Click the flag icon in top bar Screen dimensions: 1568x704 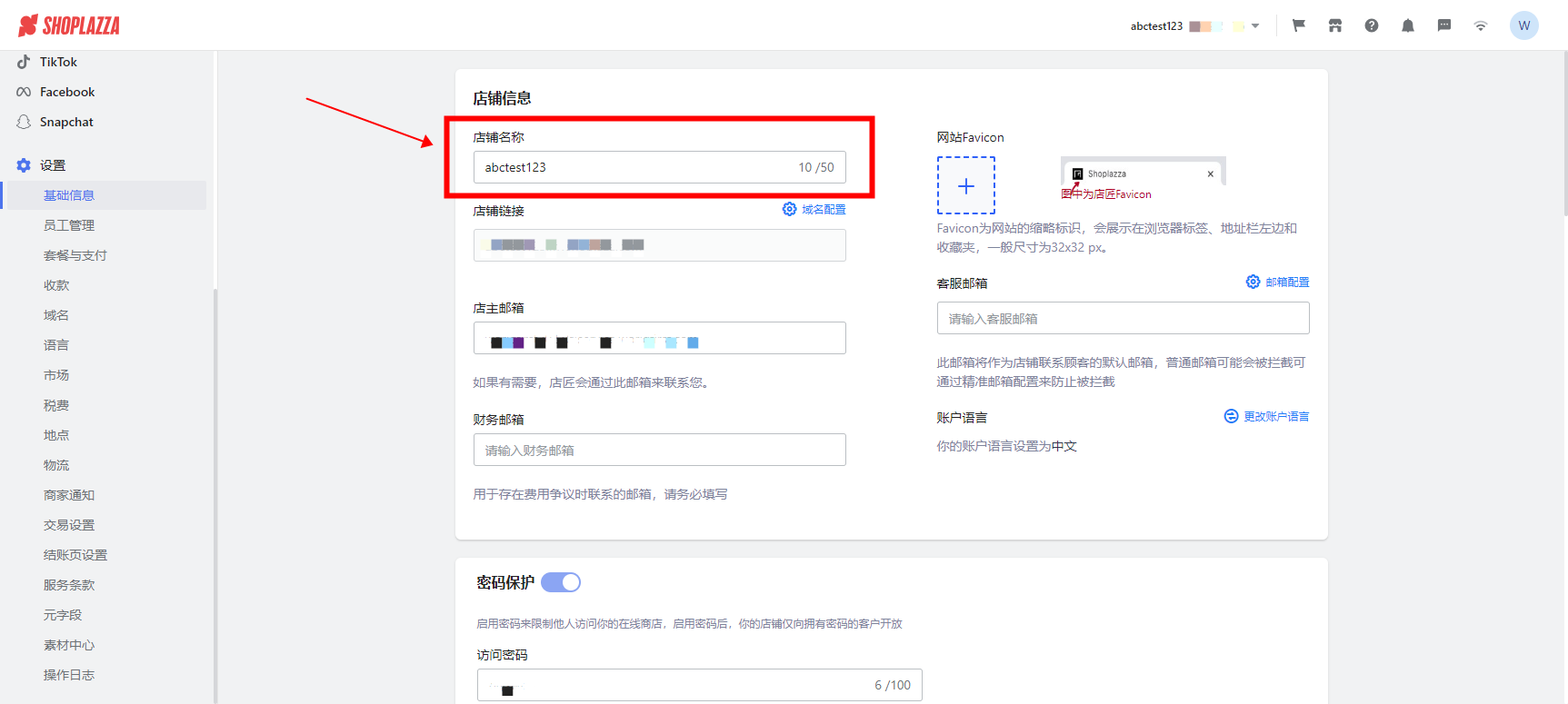pyautogui.click(x=1298, y=25)
